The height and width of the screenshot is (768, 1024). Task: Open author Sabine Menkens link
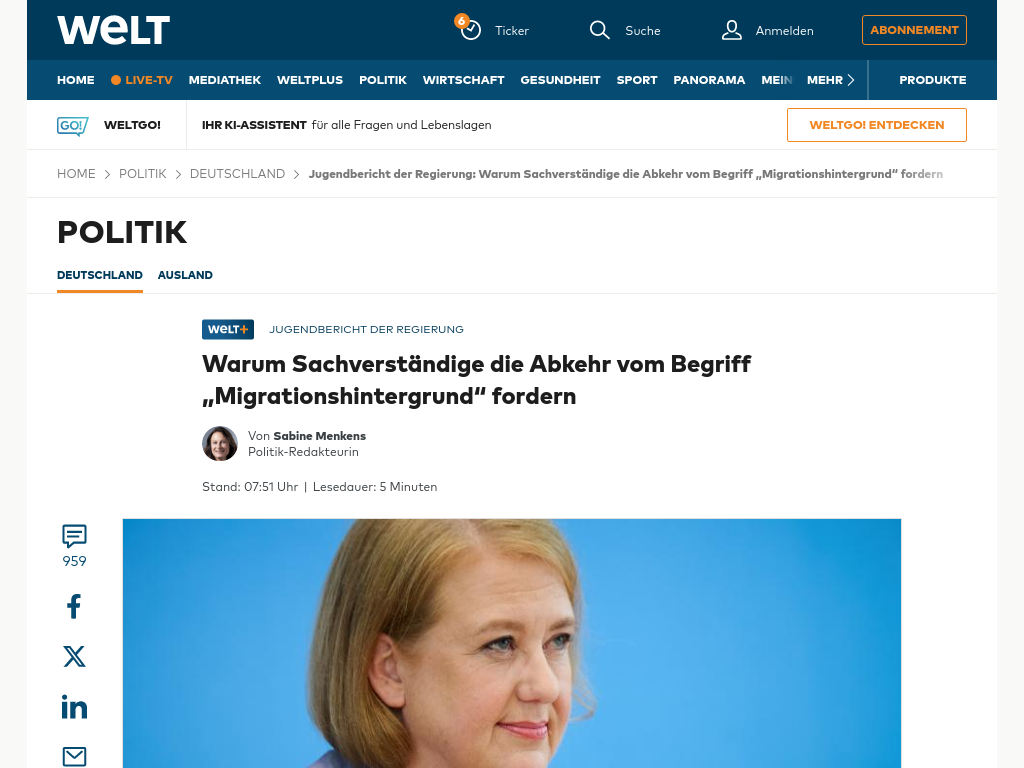coord(319,436)
